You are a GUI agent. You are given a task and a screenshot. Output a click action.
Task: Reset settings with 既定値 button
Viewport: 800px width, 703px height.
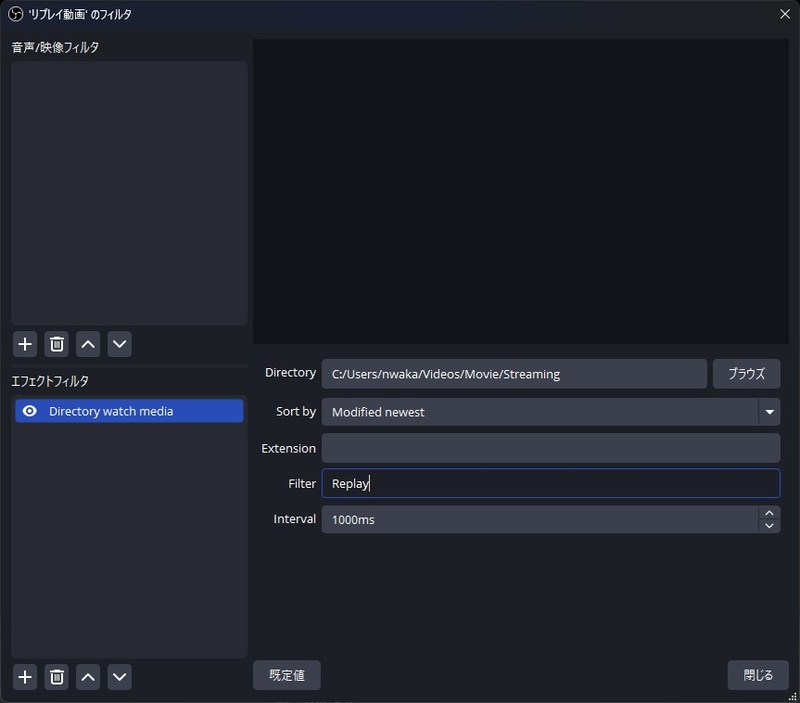tap(286, 675)
